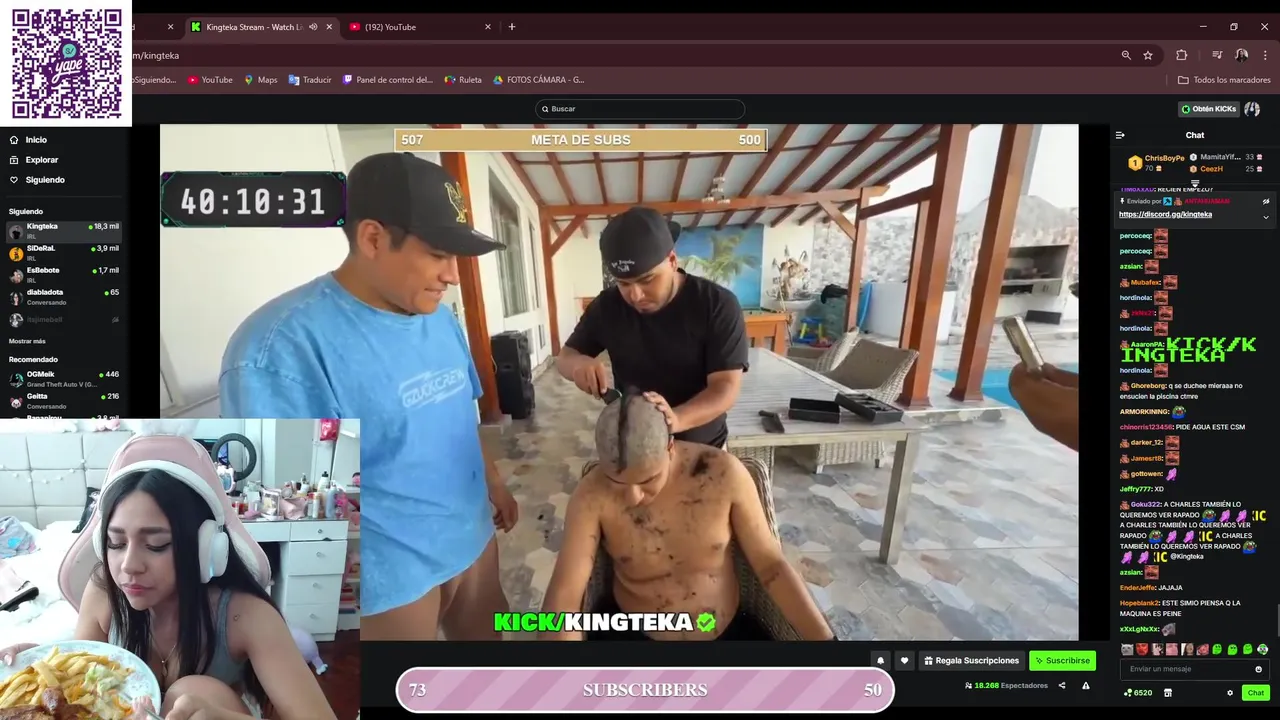Open the discord.gg/kingteka link

click(1165, 214)
